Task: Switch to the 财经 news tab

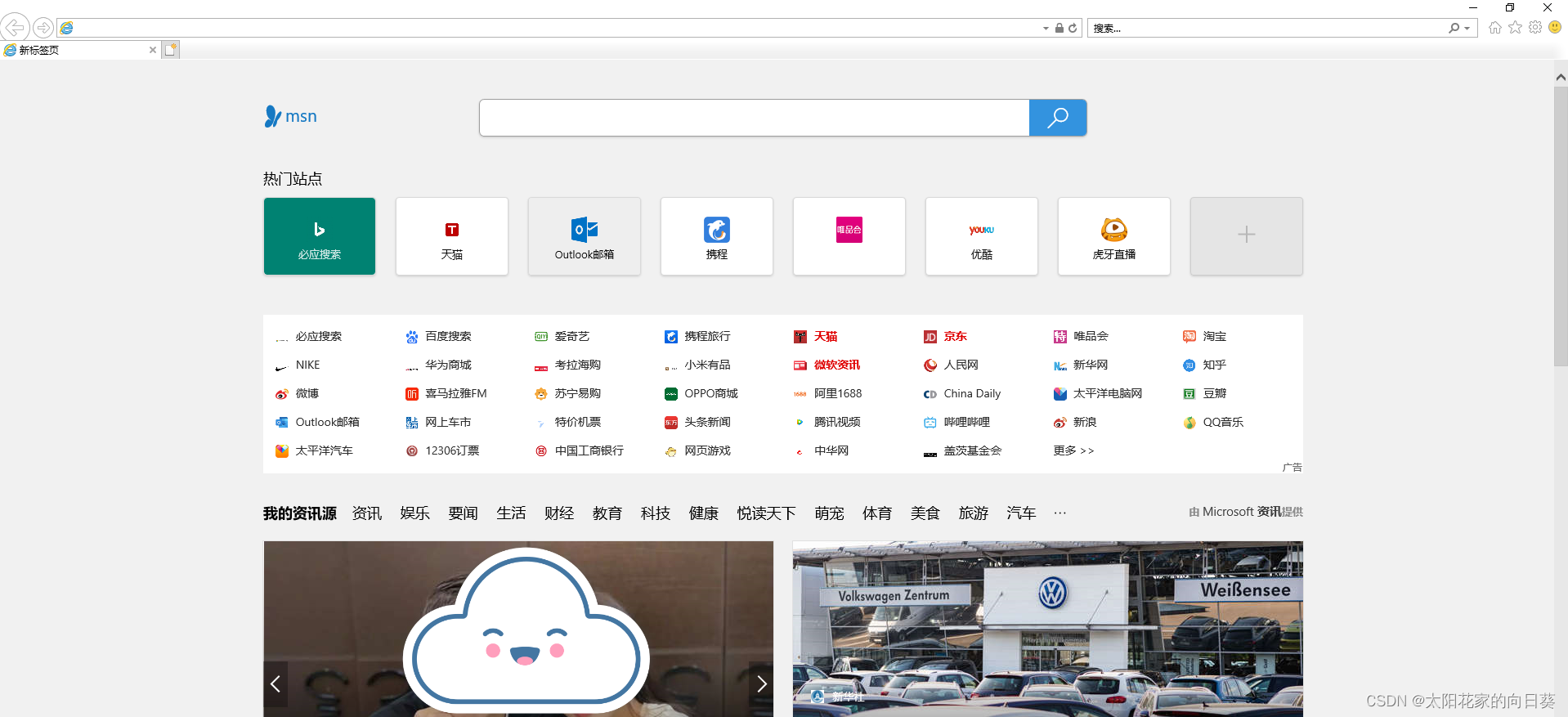Action: pos(559,513)
